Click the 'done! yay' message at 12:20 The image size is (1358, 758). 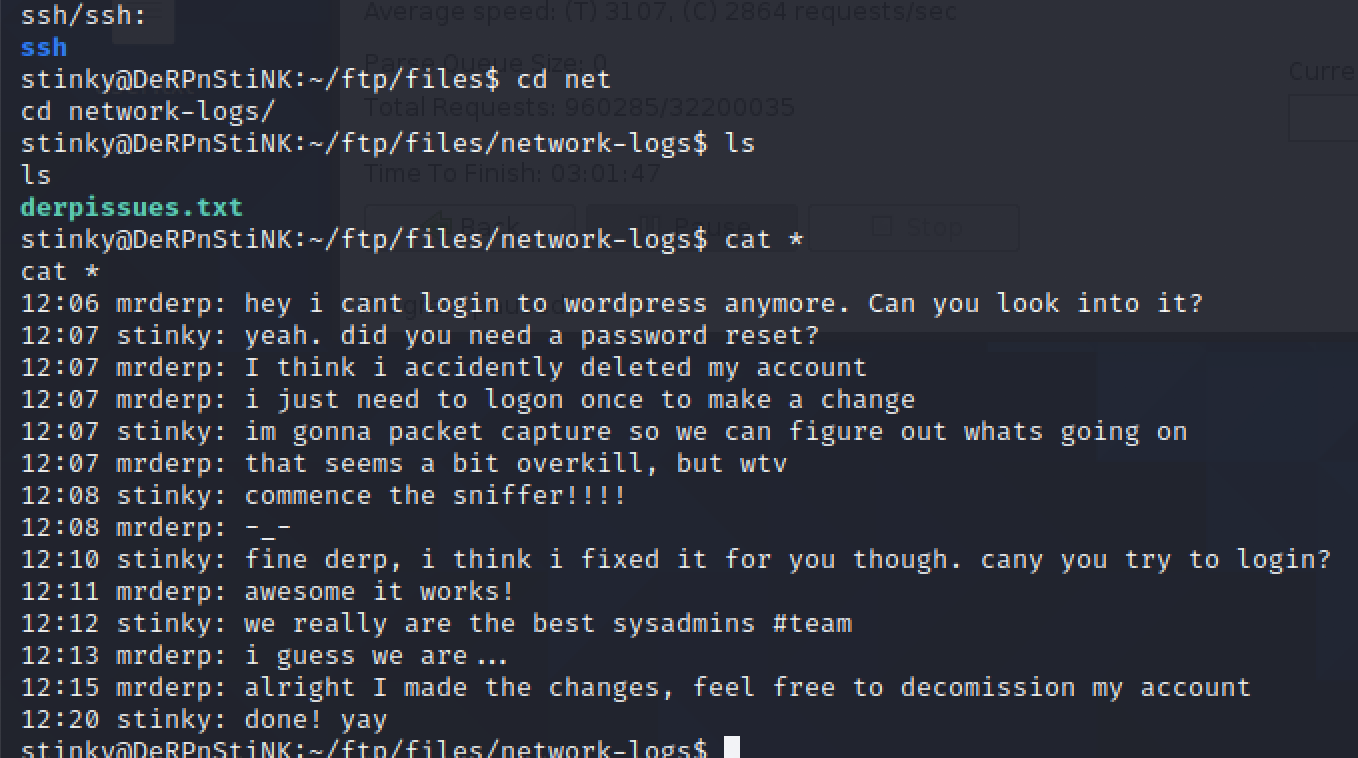click(315, 719)
